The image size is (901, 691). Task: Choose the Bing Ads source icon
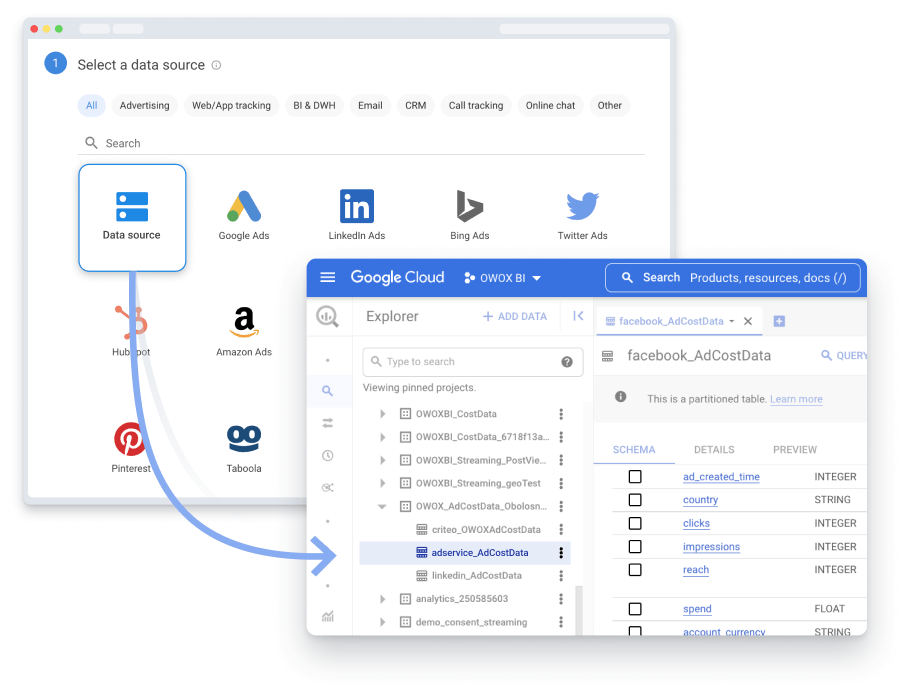click(469, 206)
